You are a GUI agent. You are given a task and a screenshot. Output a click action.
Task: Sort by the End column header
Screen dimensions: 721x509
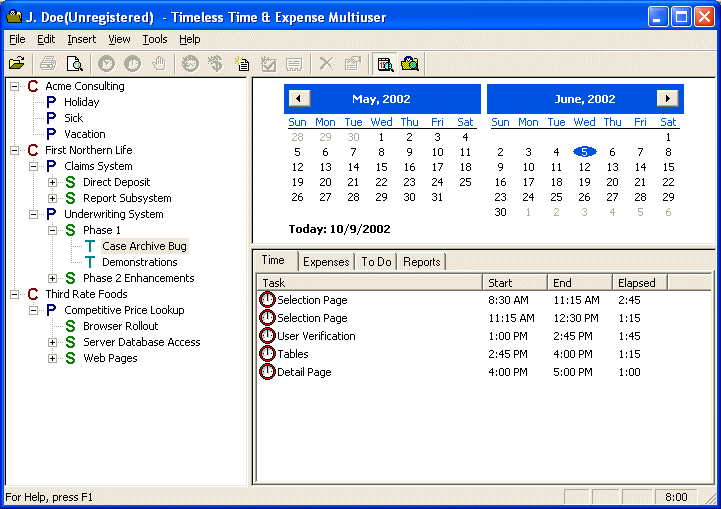pyautogui.click(x=580, y=282)
